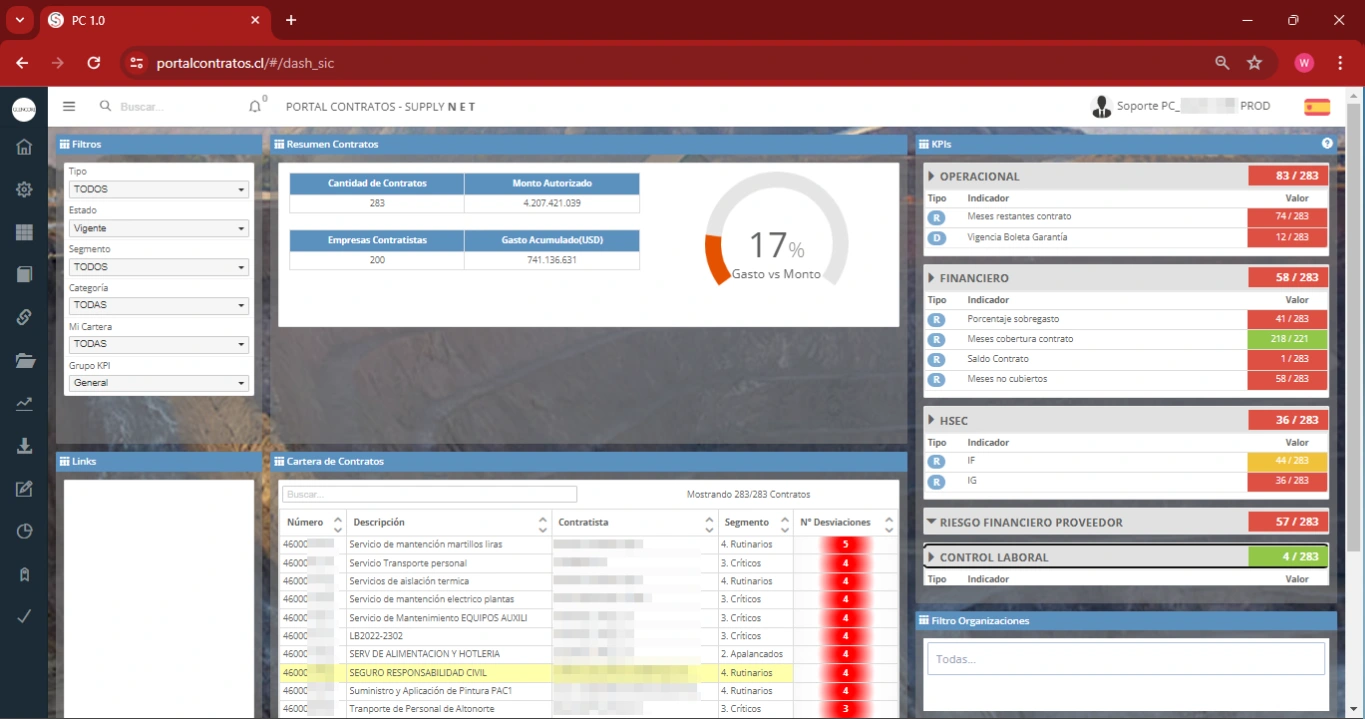Viewport: 1365px width, 719px height.
Task: Open the settings gear in sidebar
Action: coord(24,190)
